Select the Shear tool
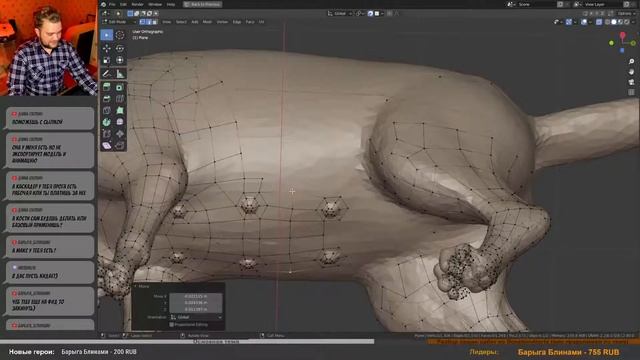 pyautogui.click(x=107, y=145)
